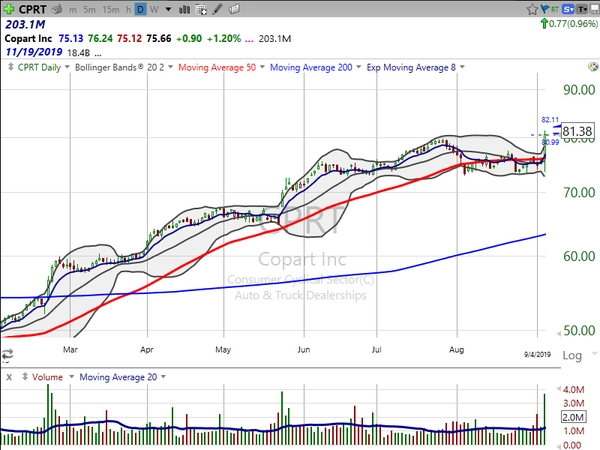Close the Volume pane with x
The height and width of the screenshot is (450, 600).
[x=8, y=378]
